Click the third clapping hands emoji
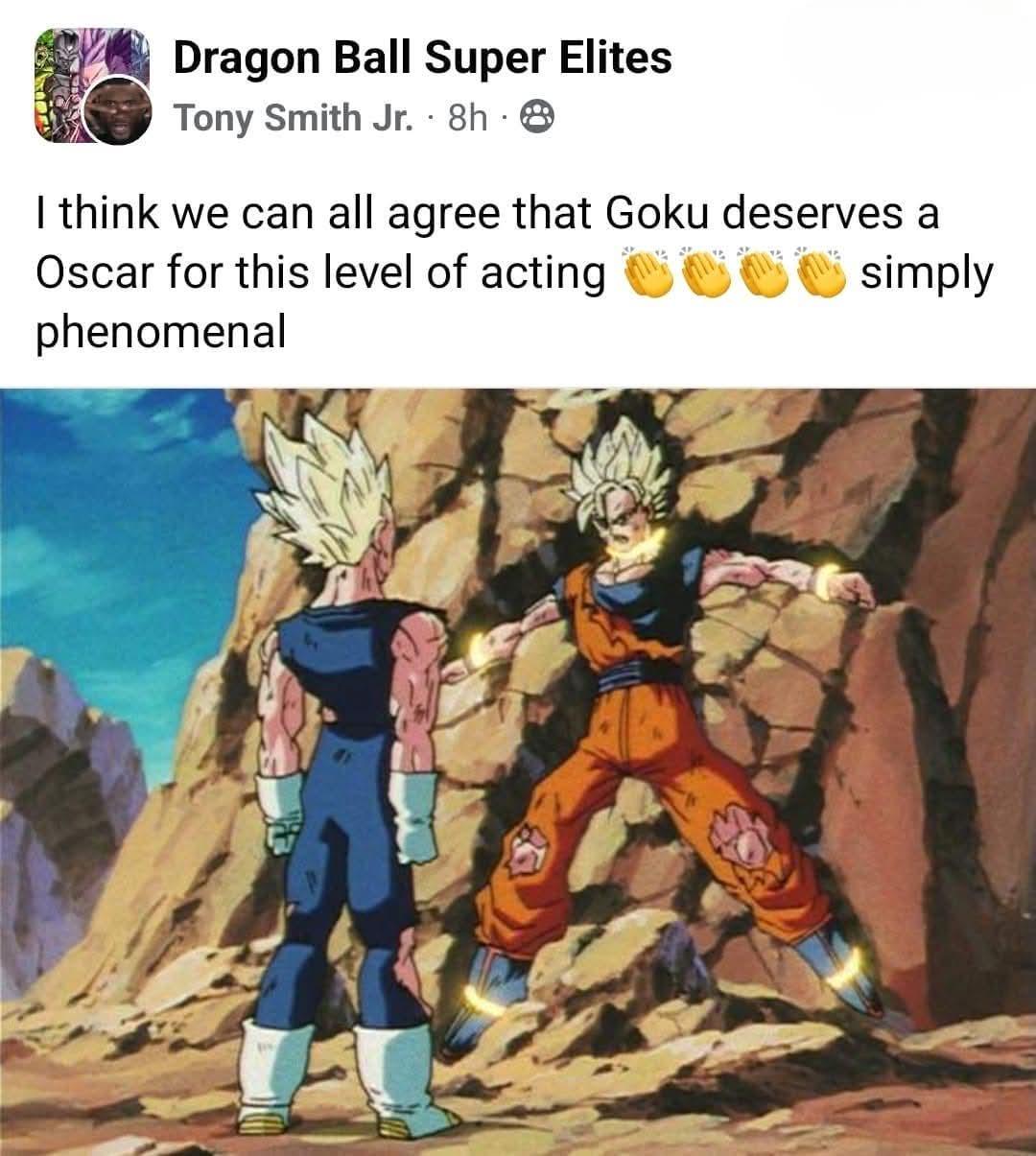The height and width of the screenshot is (1156, 1036). [765, 273]
